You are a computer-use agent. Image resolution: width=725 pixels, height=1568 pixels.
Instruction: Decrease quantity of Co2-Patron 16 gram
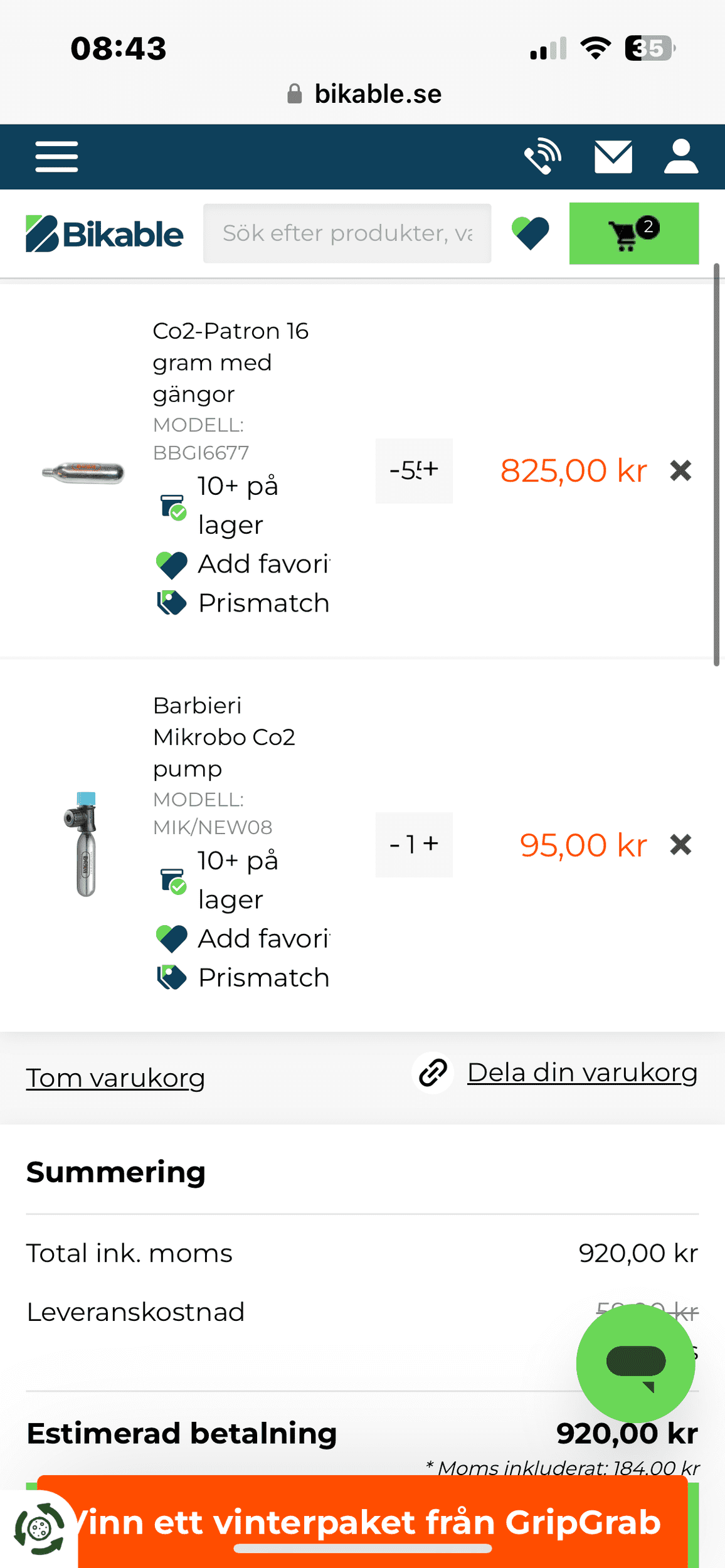click(x=394, y=470)
